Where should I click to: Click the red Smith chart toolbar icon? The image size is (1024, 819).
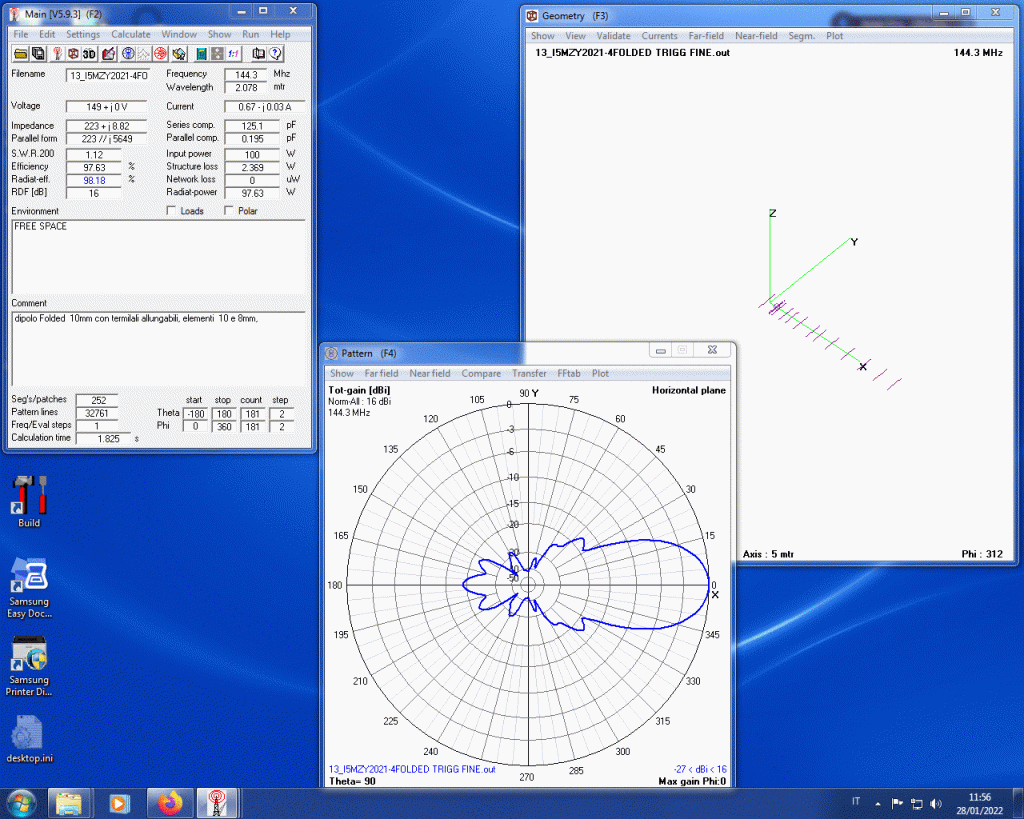click(x=160, y=53)
